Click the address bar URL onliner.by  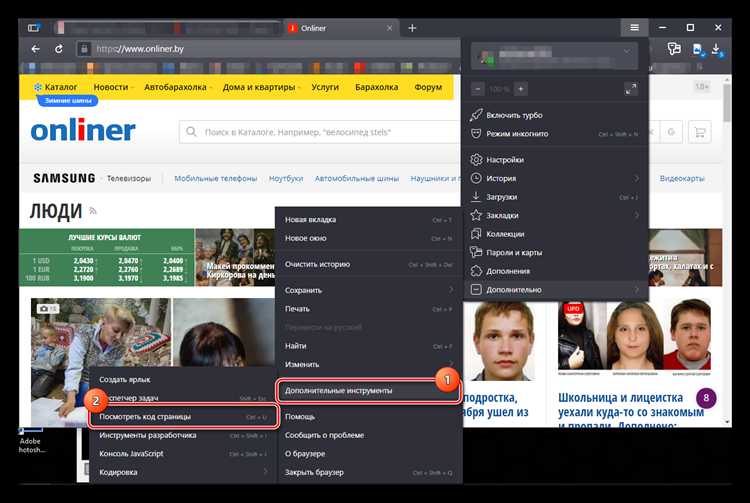(x=140, y=49)
